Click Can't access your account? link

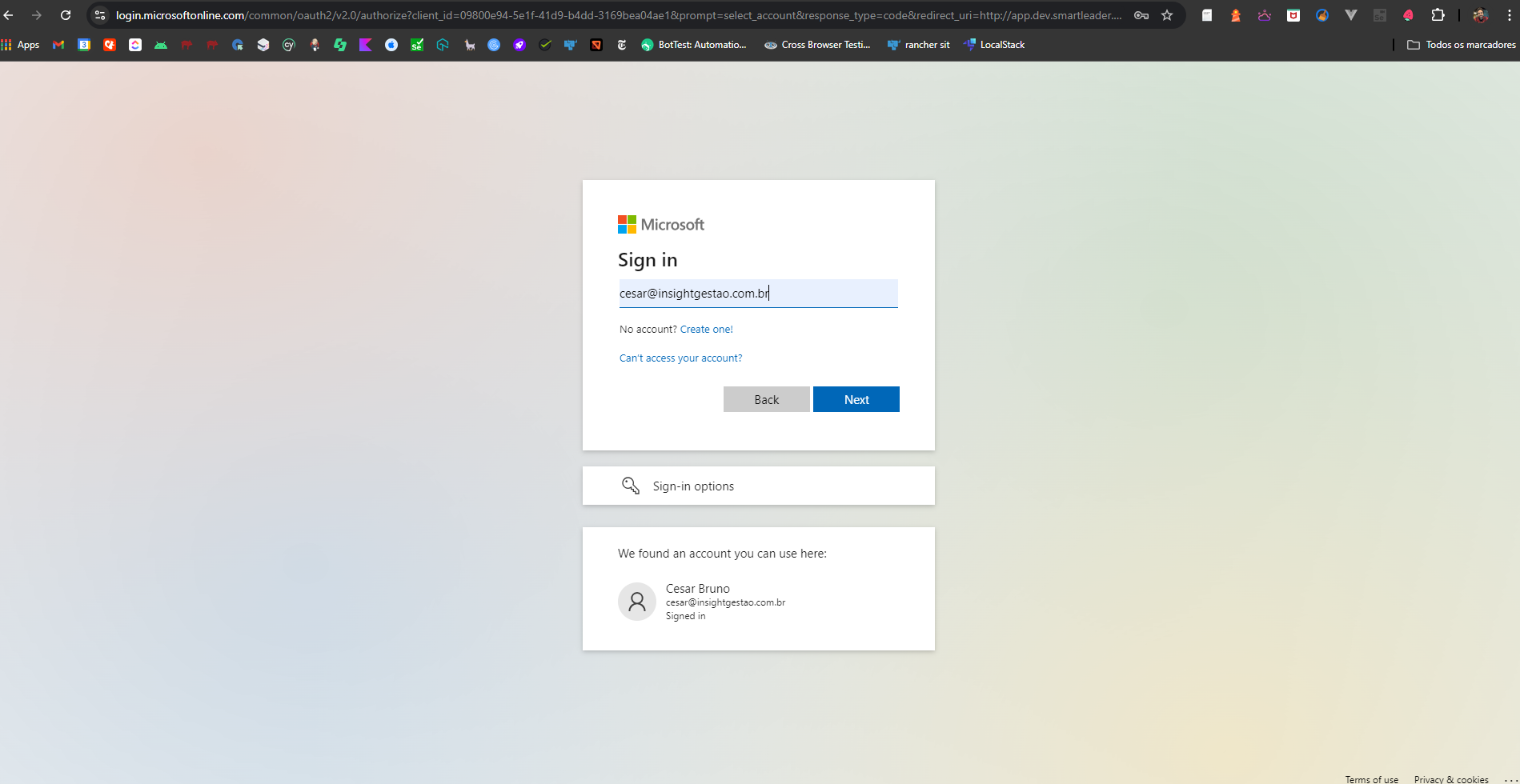pyautogui.click(x=680, y=358)
